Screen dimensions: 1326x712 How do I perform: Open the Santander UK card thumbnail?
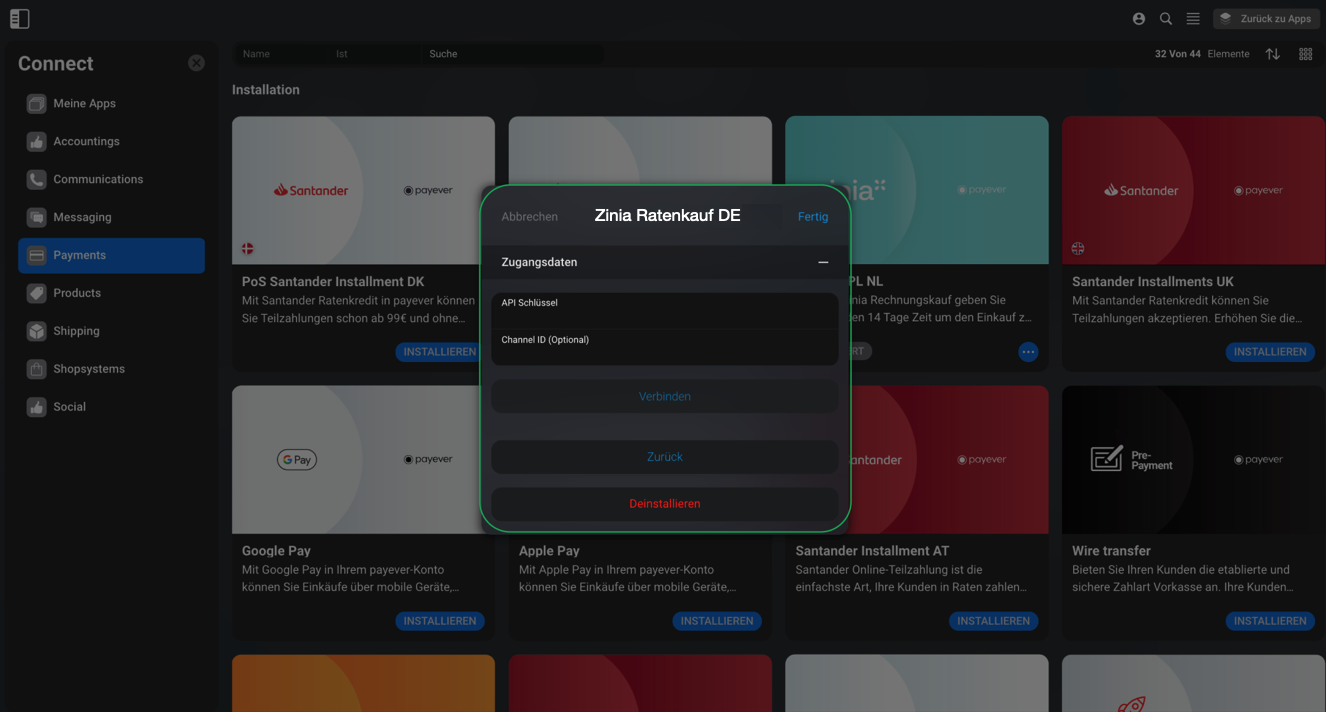pyautogui.click(x=1193, y=190)
